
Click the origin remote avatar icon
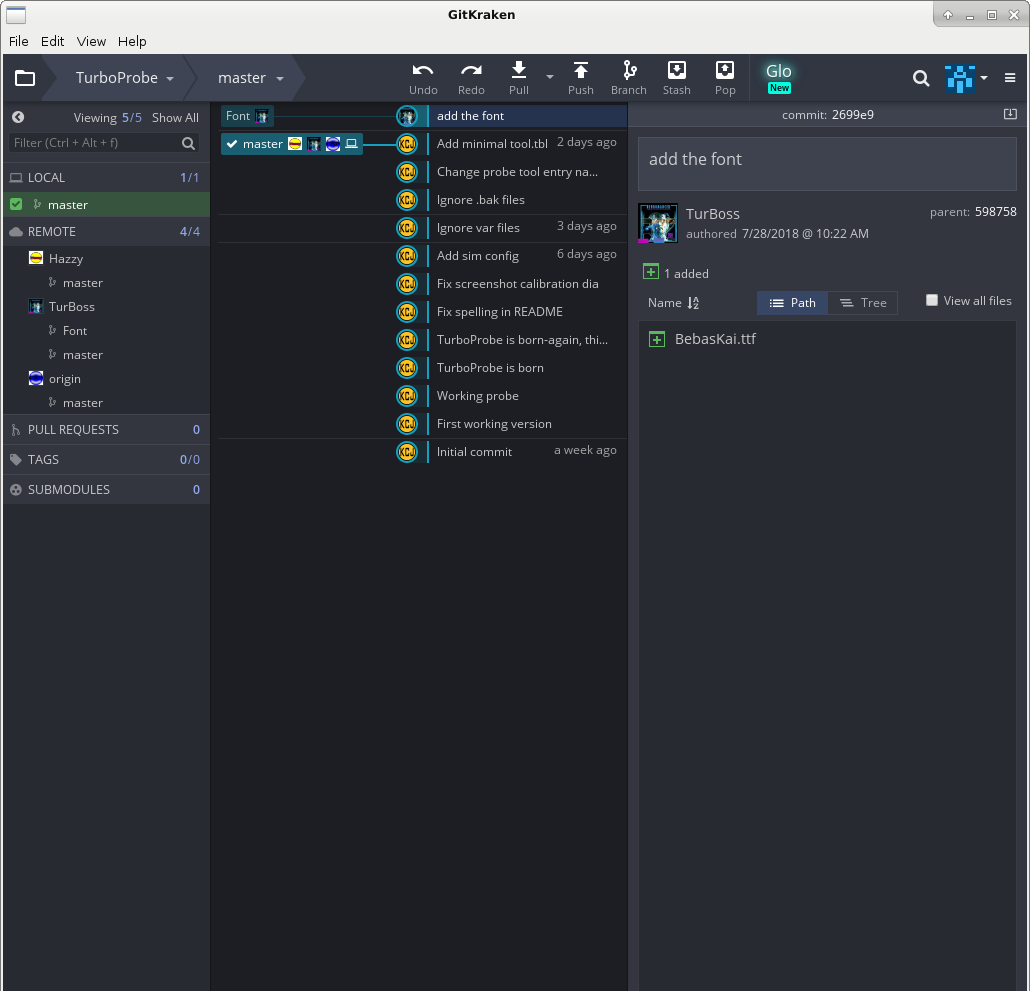point(36,378)
